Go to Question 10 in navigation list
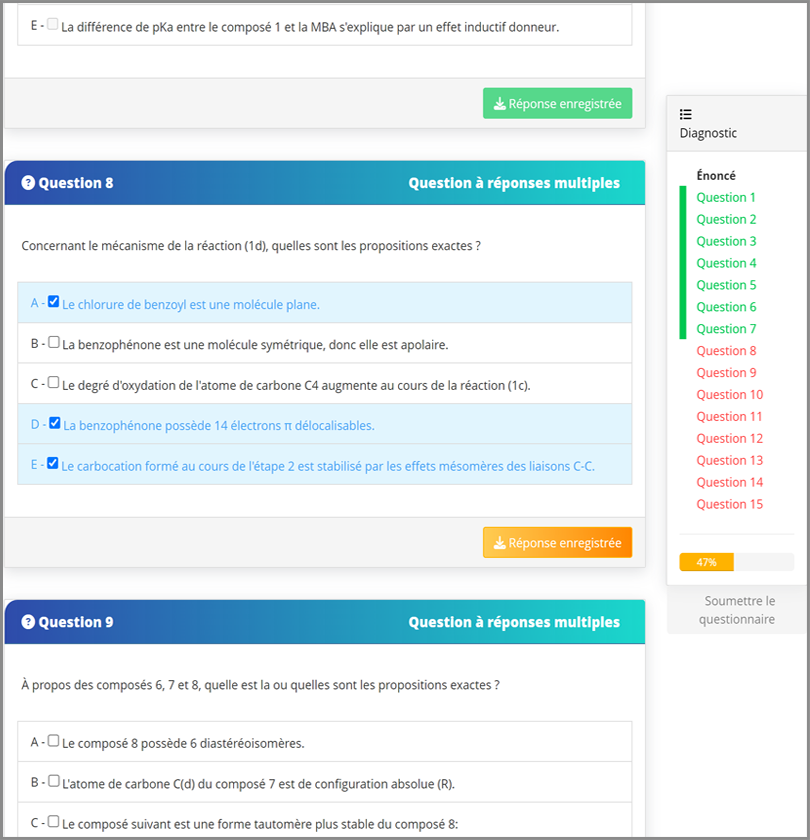Screen dimensions: 810x840 (729, 395)
